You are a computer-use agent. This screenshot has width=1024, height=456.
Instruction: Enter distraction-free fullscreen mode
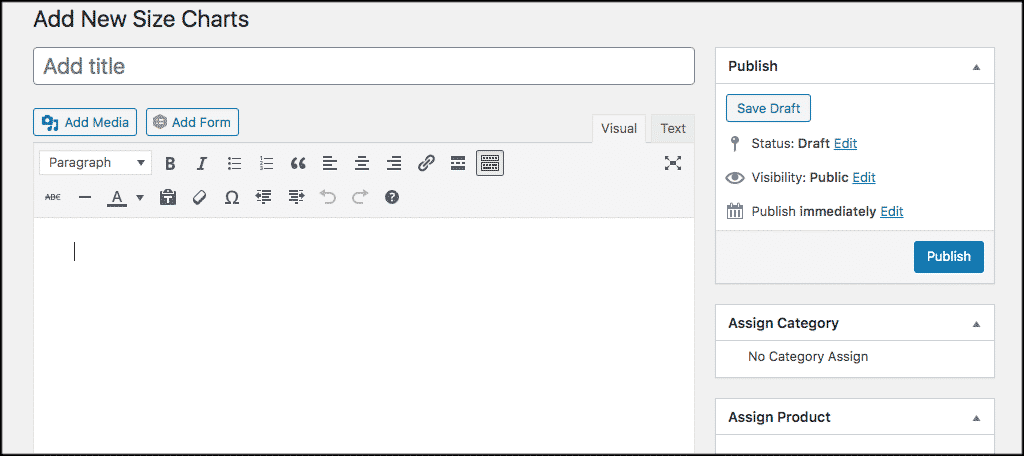click(x=673, y=163)
